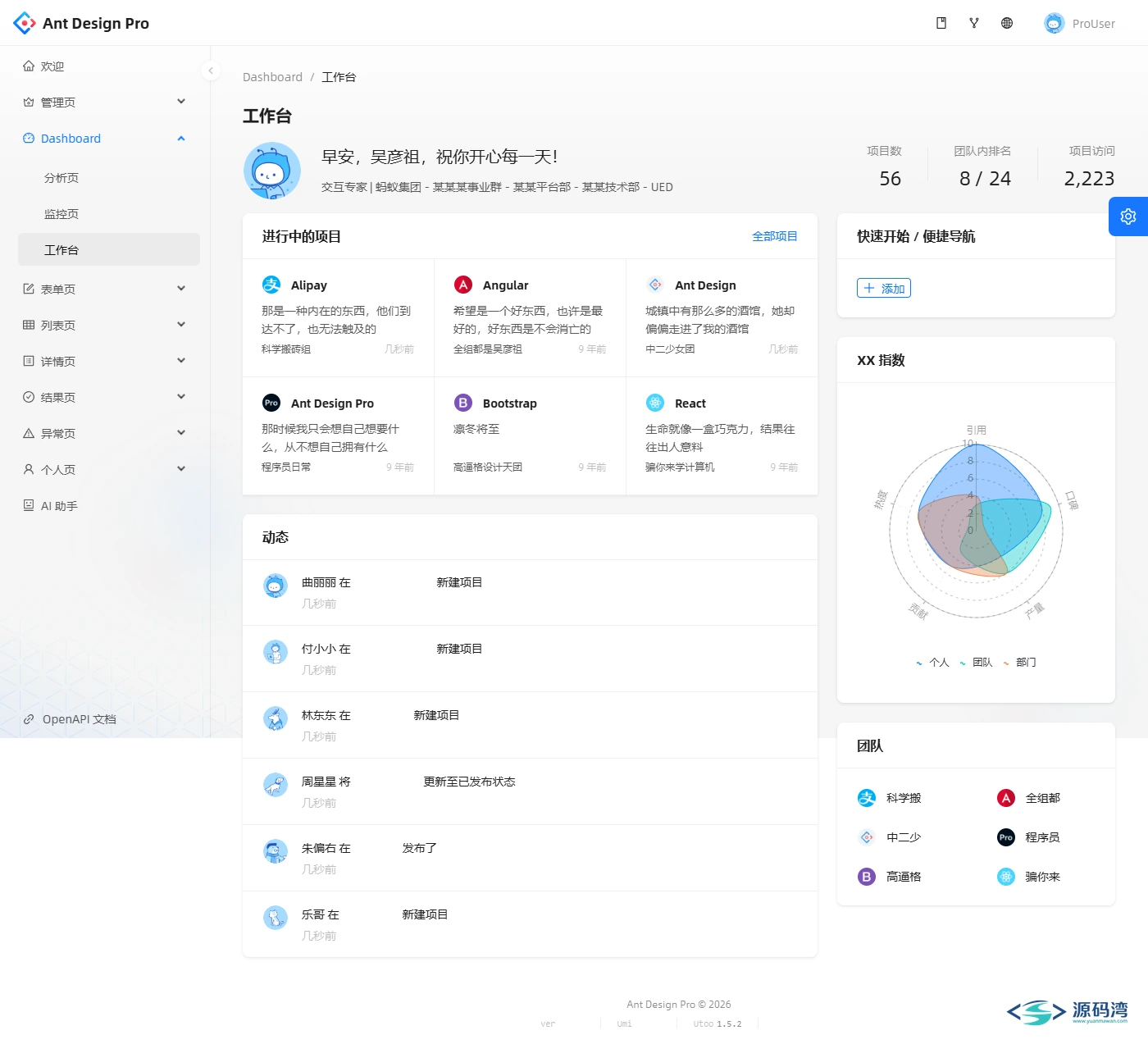Toggle the 个人 legend in radar chart
This screenshot has width=1148, height=1044.
[x=932, y=663]
